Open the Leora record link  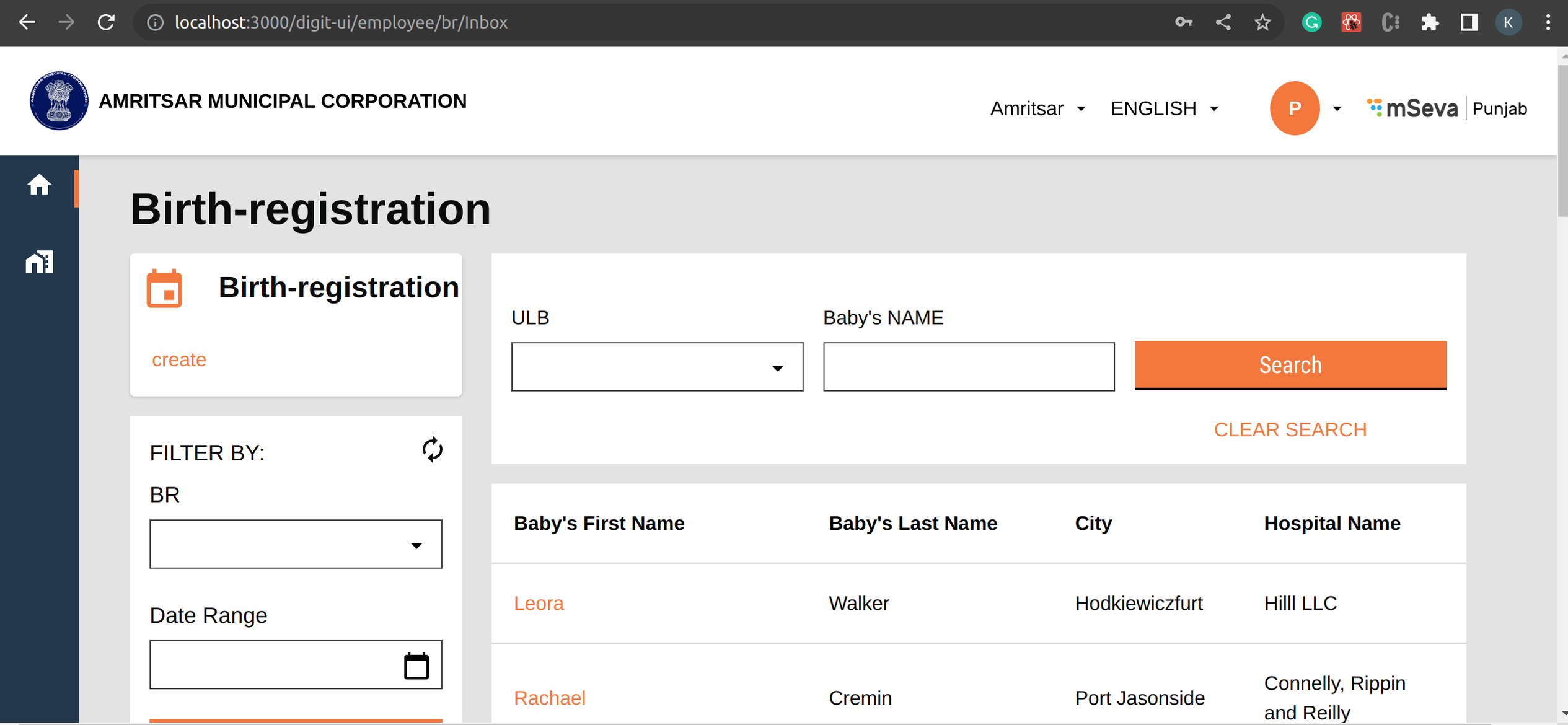539,603
